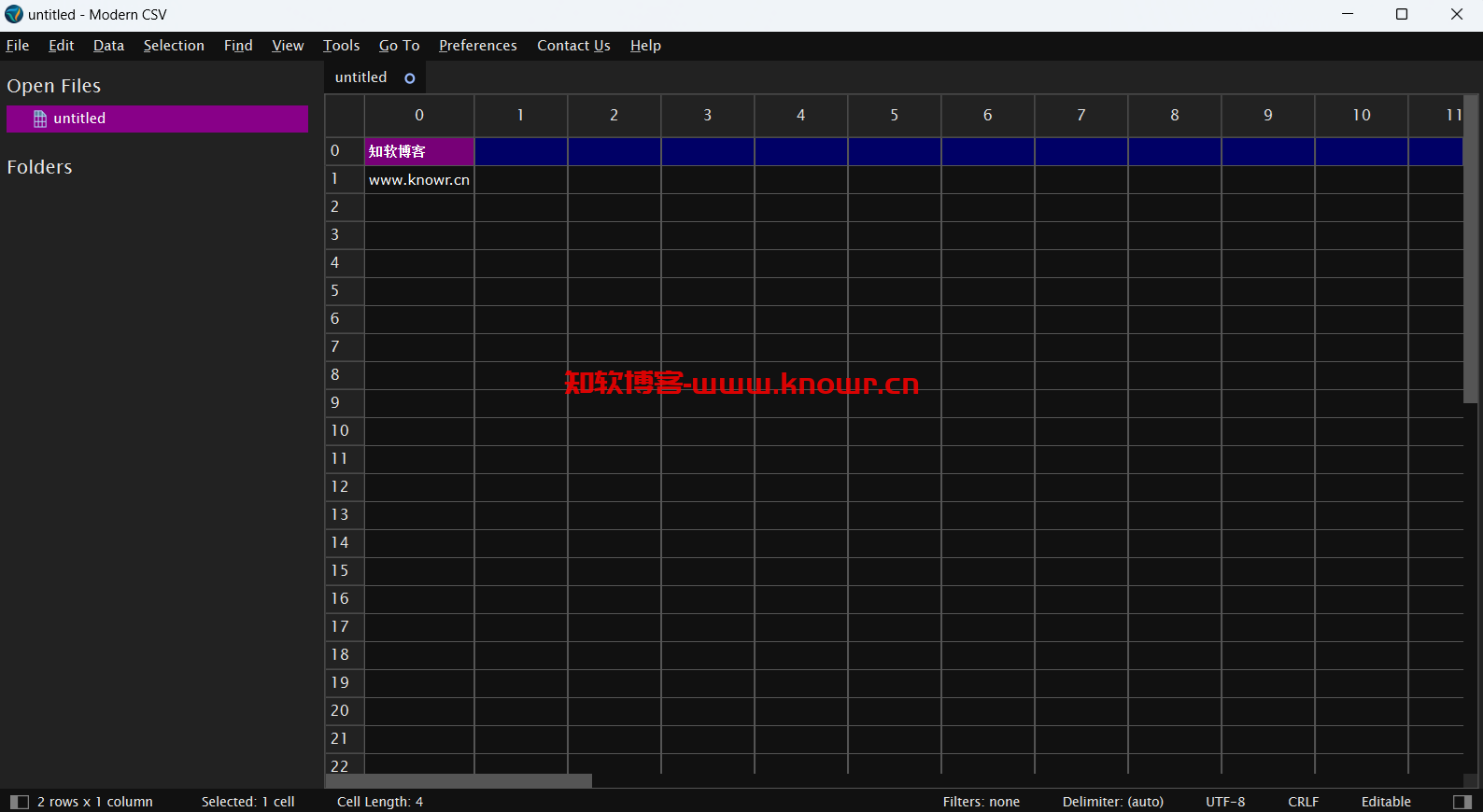Close the Modern CSV window
The height and width of the screenshot is (812, 1483).
coord(1457,14)
